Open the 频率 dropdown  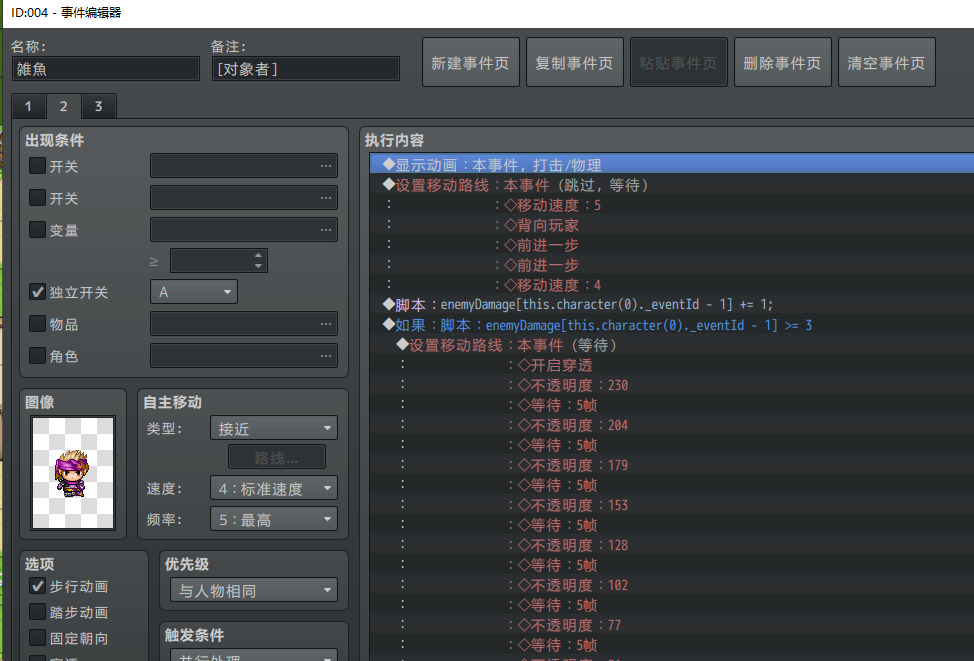[274, 519]
